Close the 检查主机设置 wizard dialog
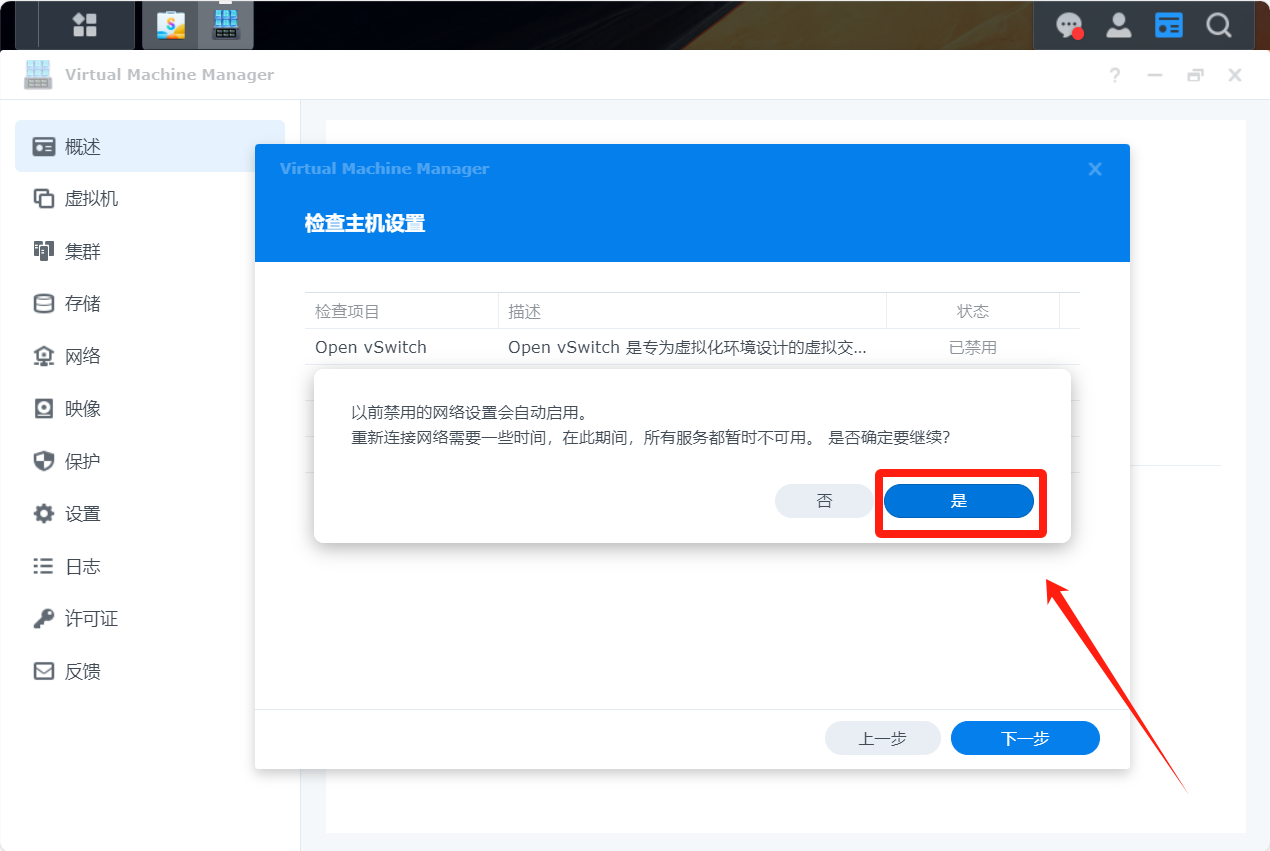The height and width of the screenshot is (851, 1270). pyautogui.click(x=1095, y=169)
